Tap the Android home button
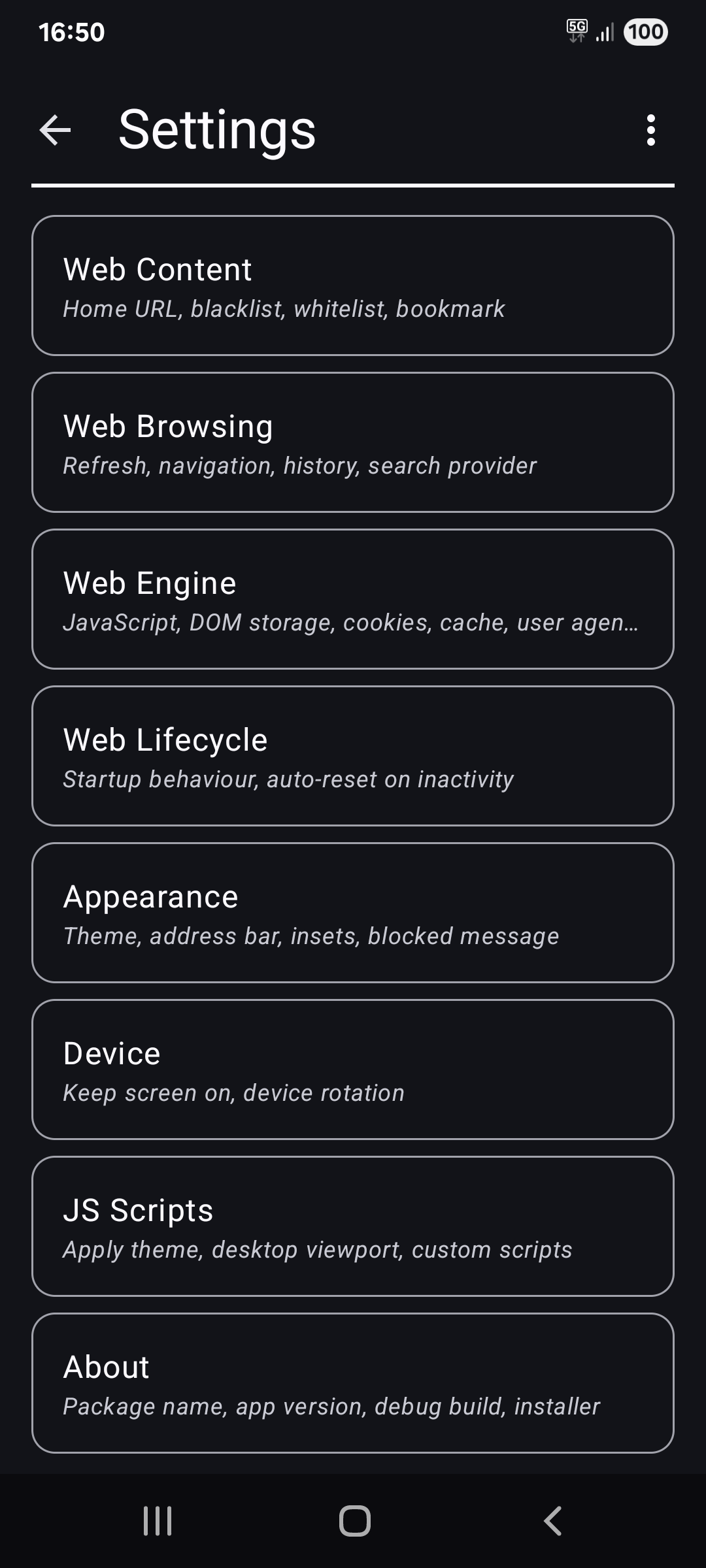The height and width of the screenshot is (1568, 706). [355, 1521]
